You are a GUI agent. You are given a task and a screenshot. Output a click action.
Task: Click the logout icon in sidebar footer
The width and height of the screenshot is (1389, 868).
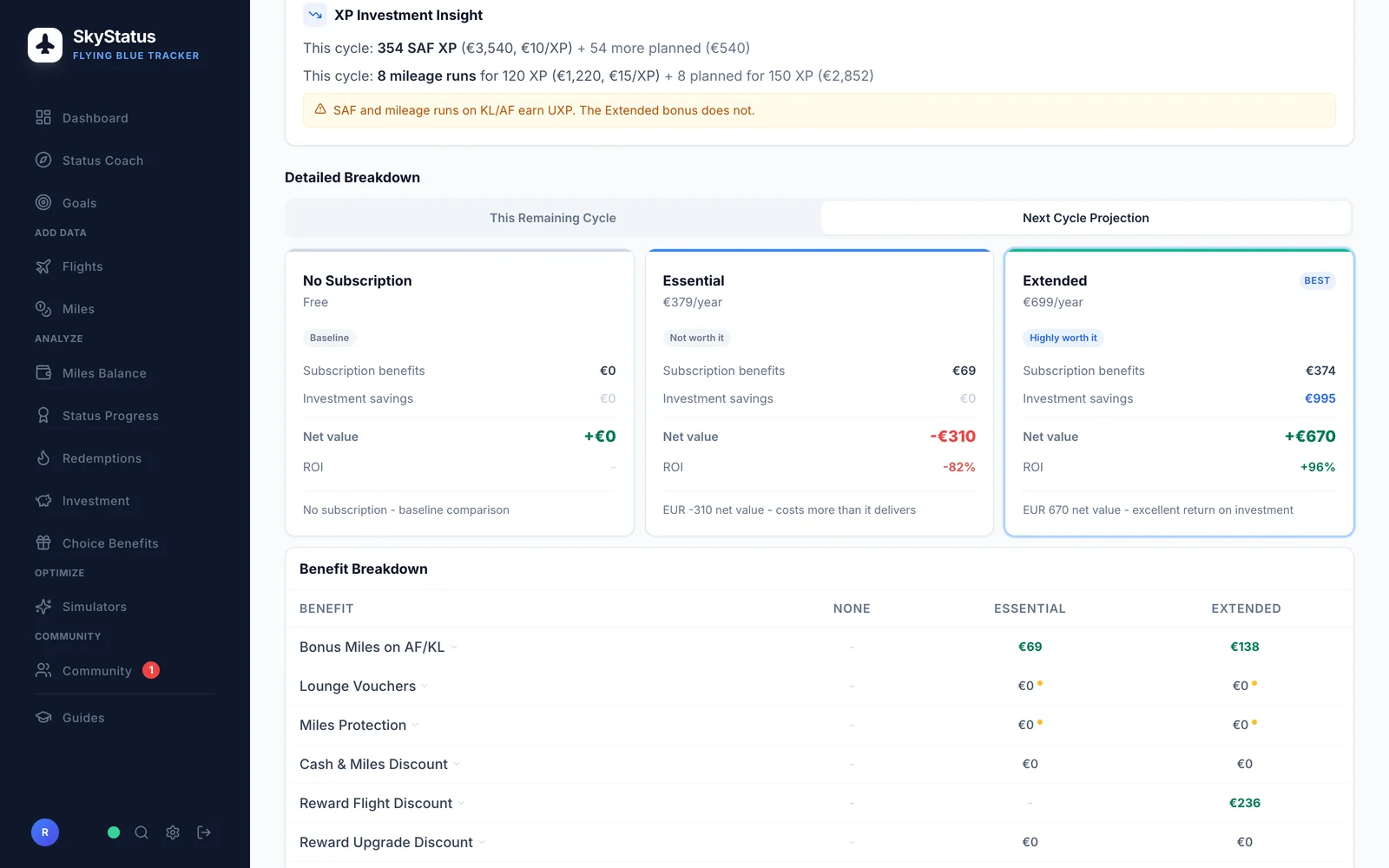point(204,832)
